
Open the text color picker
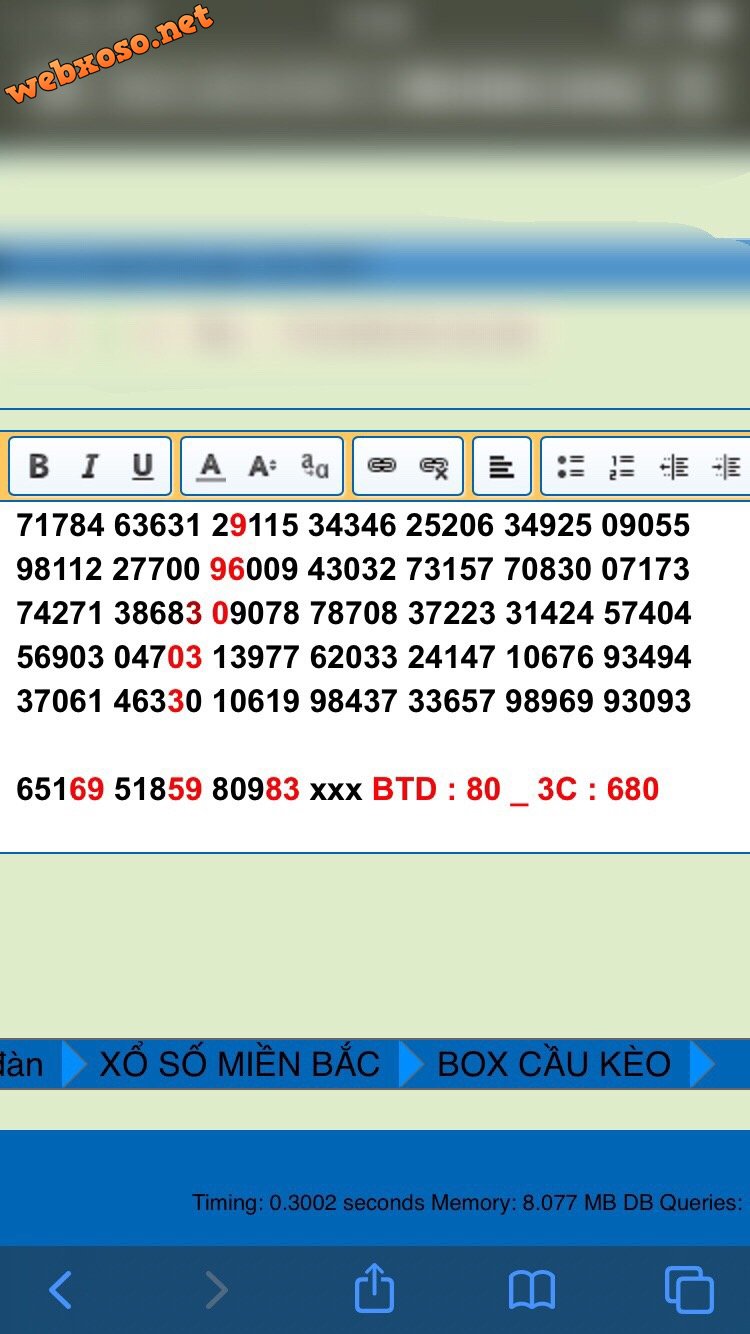click(210, 466)
